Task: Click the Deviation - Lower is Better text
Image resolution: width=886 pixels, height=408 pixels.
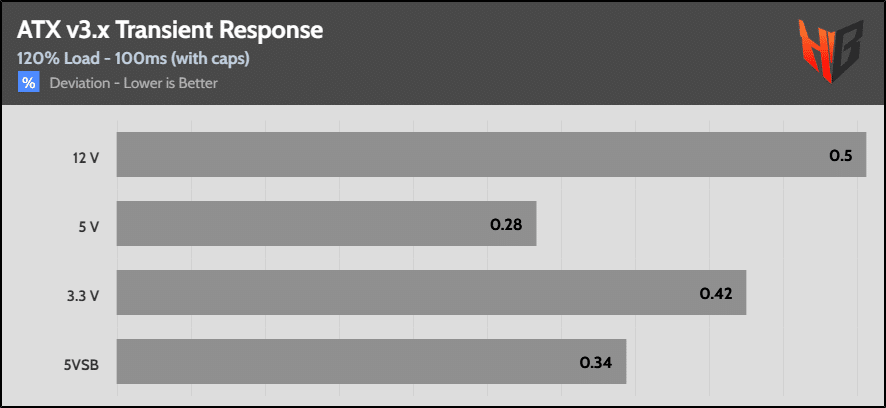Action: coord(133,83)
